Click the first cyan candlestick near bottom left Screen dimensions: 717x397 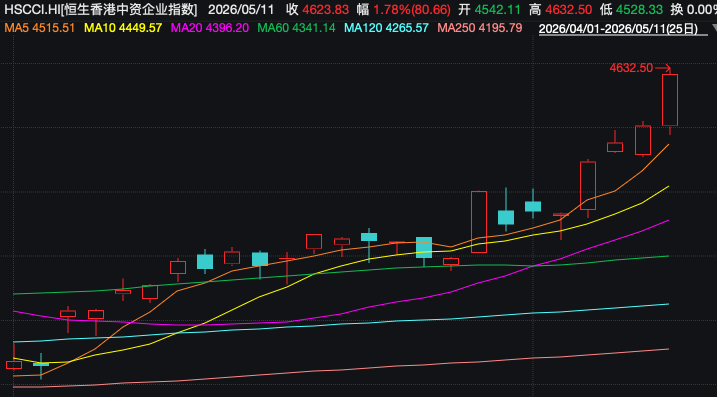click(41, 364)
